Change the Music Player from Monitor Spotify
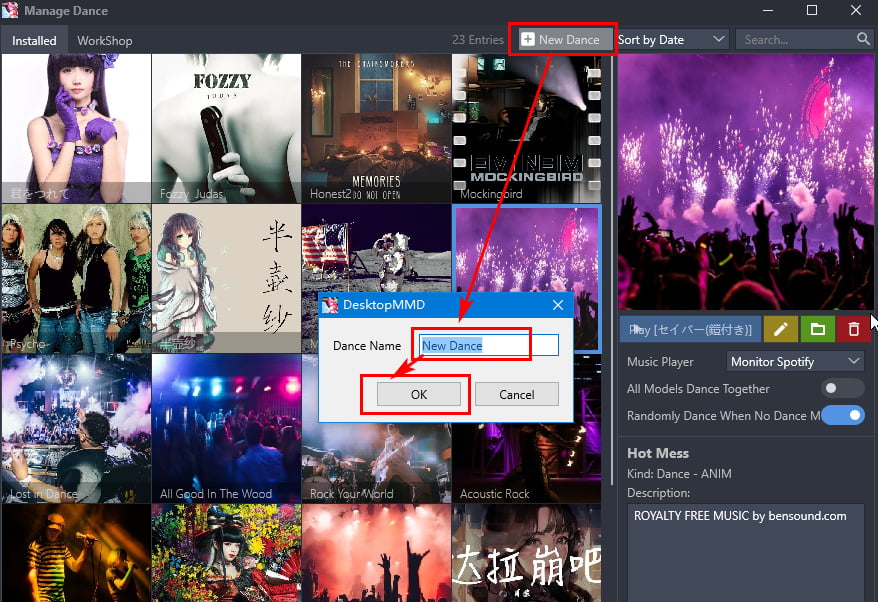This screenshot has height=602, width=878. 795,361
